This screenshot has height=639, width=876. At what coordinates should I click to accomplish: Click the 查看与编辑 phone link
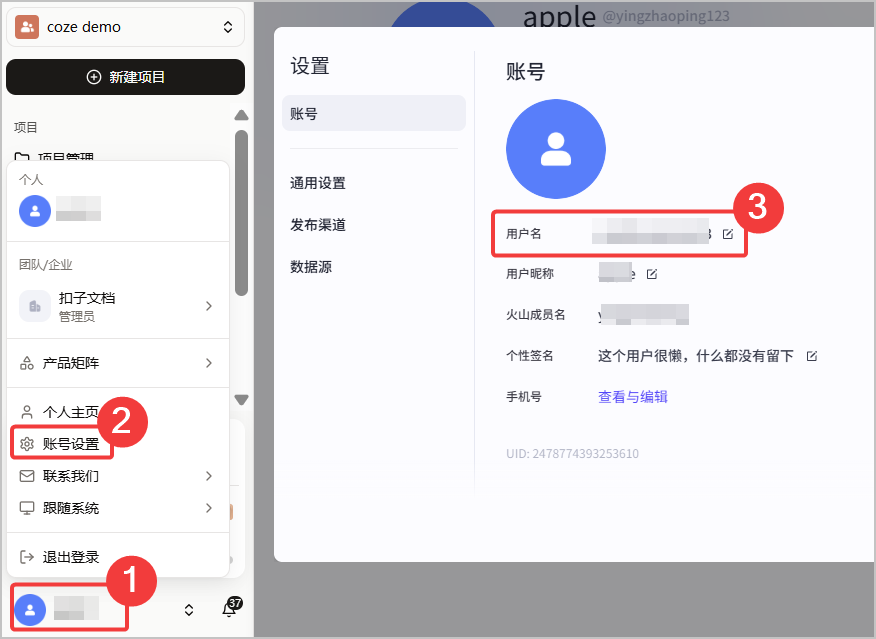point(632,397)
